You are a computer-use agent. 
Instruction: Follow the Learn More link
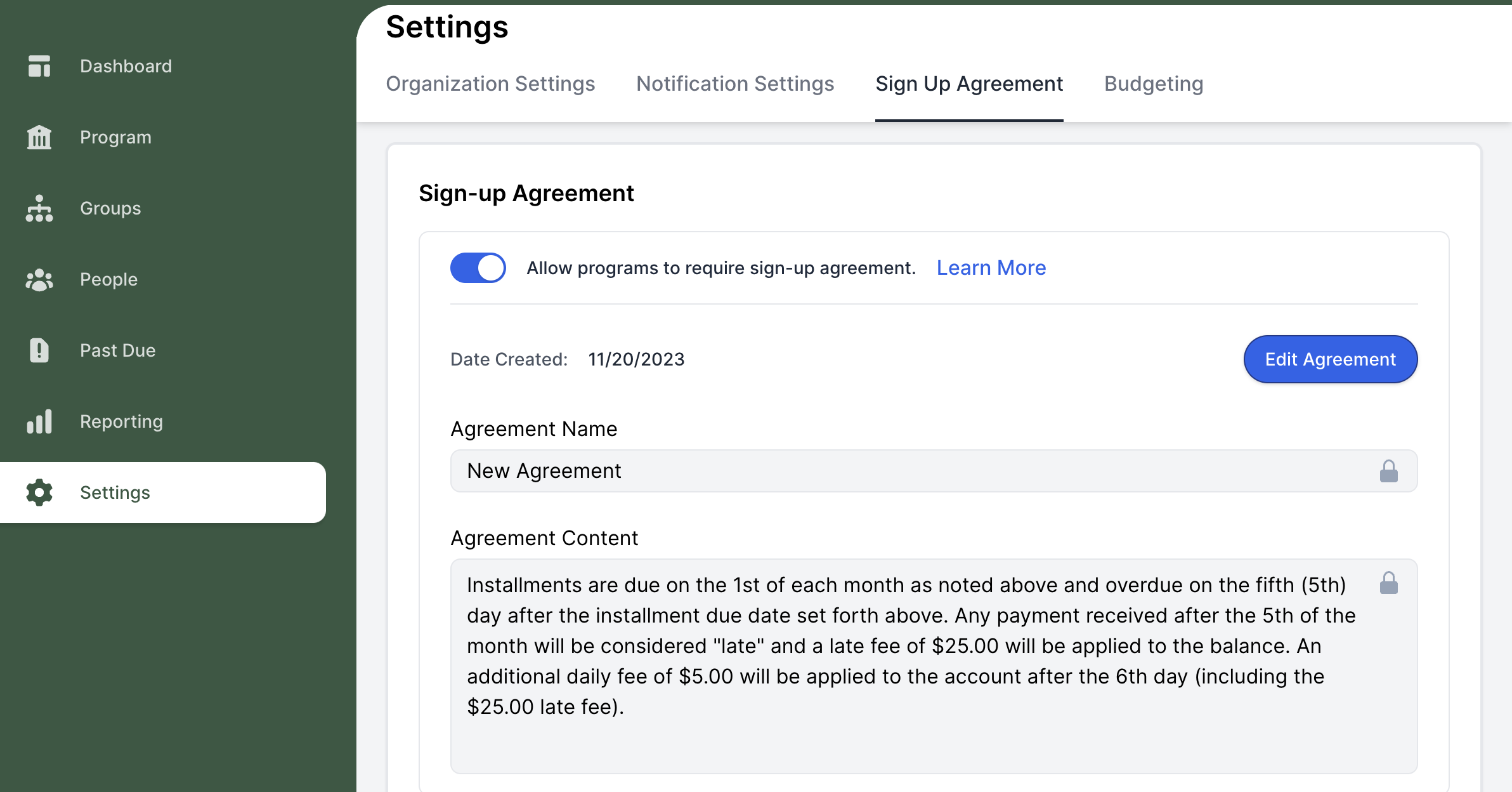coord(991,268)
